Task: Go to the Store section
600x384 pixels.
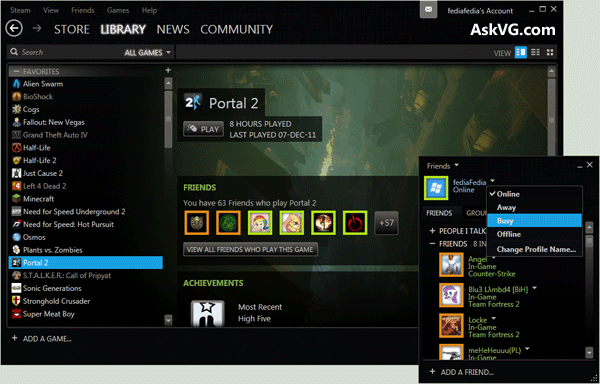Action: 72,29
